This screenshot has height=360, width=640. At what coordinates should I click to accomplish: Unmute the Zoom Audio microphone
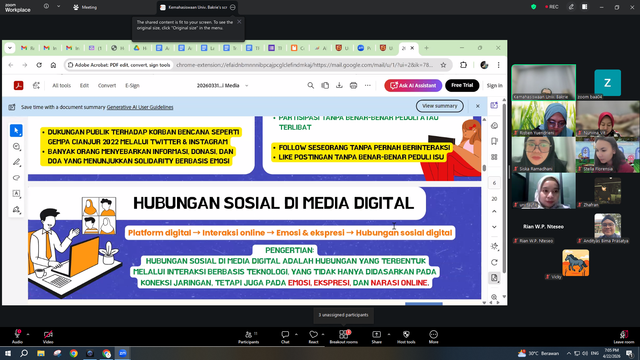[17, 337]
